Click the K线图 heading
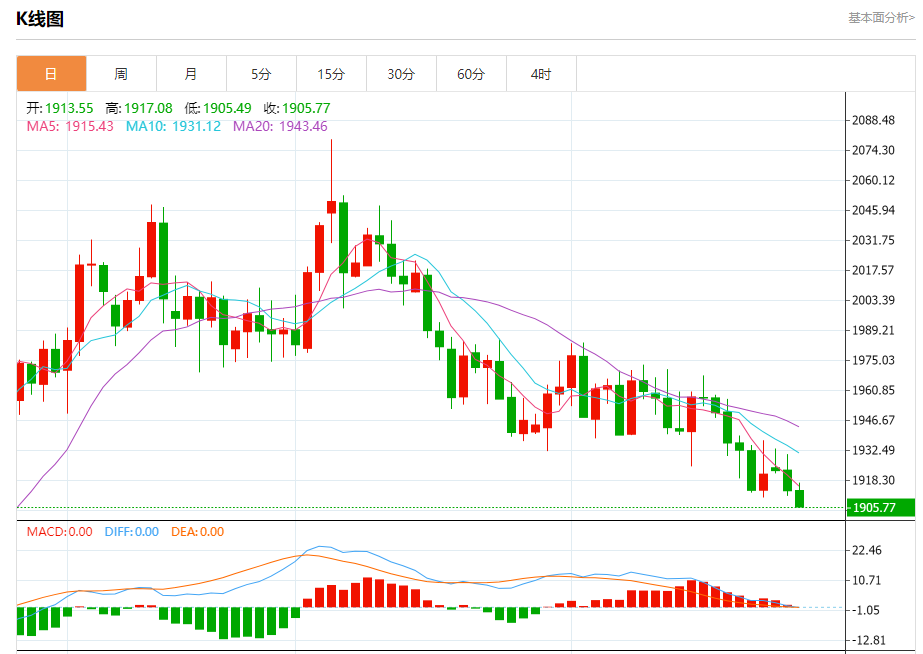This screenshot has width=923, height=654. tap(39, 19)
